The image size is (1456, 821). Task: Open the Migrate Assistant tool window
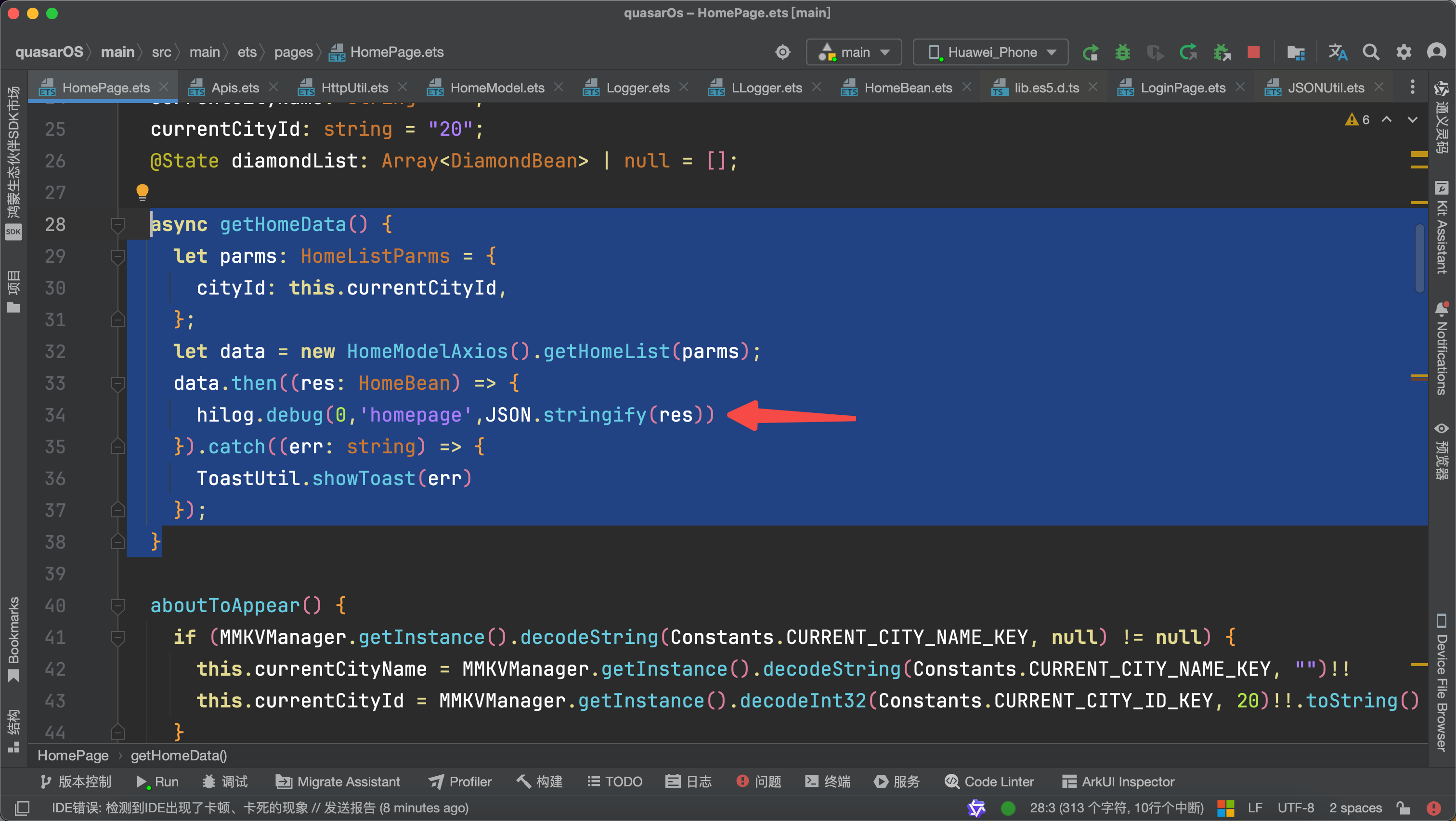click(x=338, y=782)
